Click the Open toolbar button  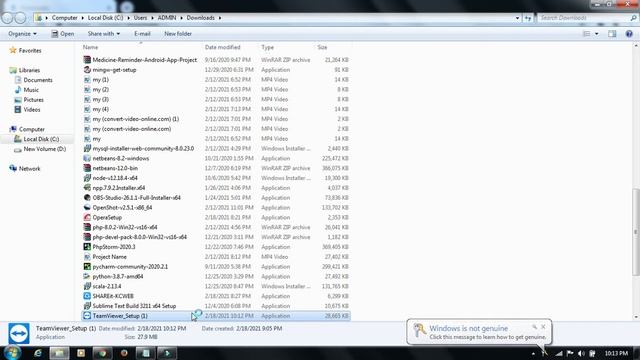coord(63,34)
